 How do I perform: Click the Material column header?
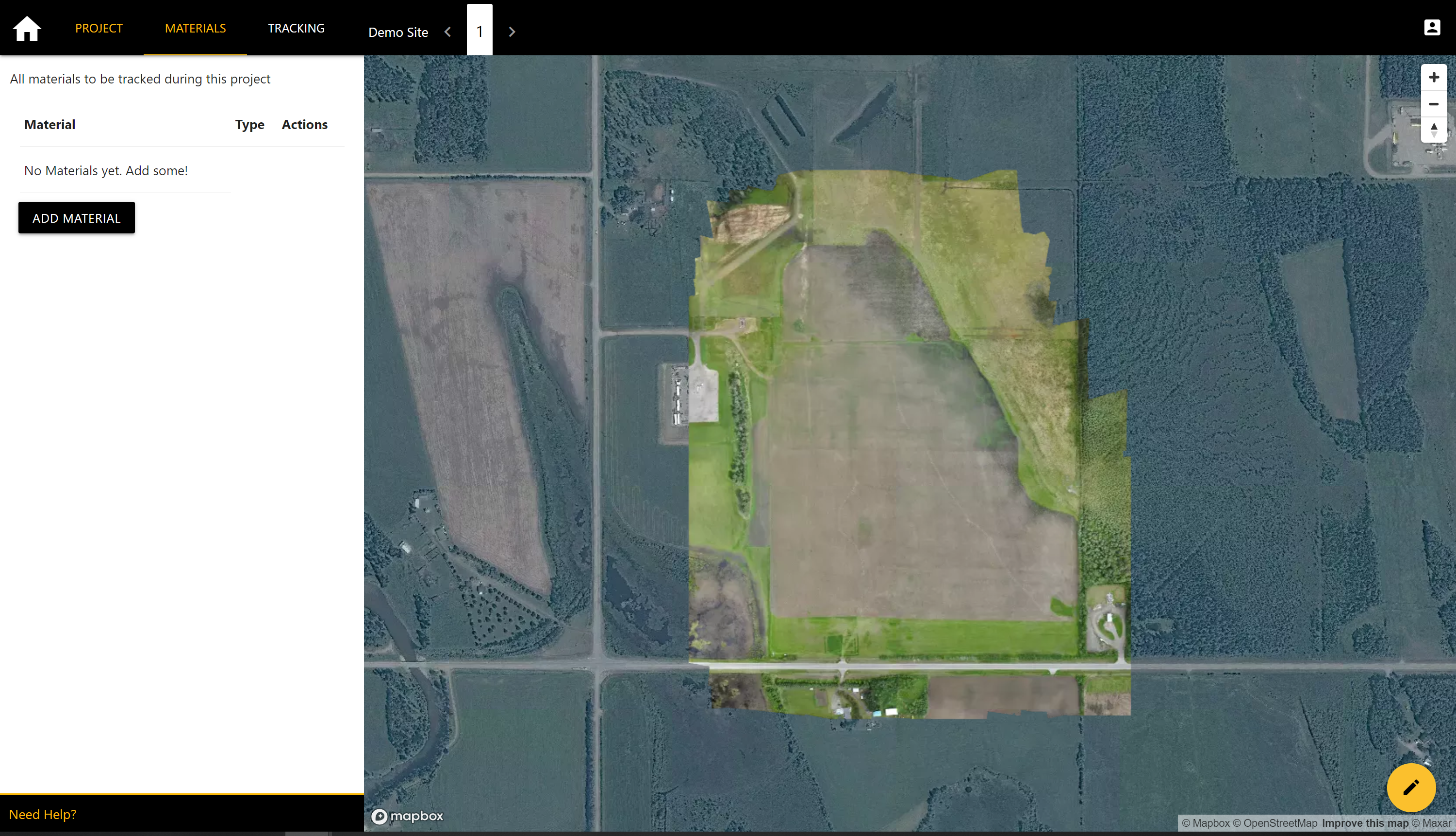[x=50, y=125]
